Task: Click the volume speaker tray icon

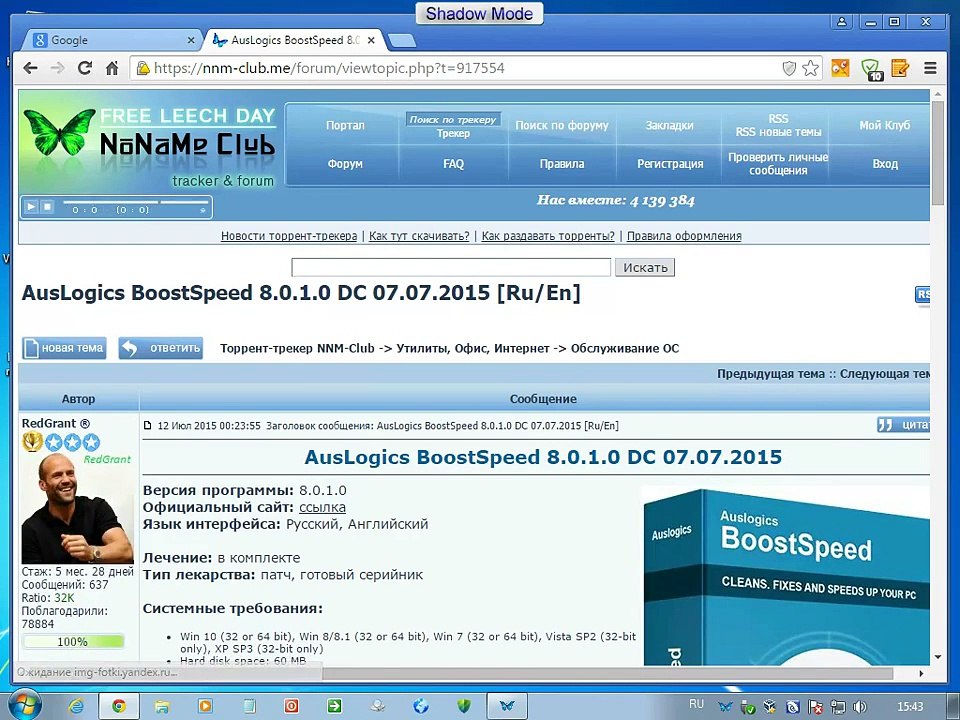Action: [860, 707]
